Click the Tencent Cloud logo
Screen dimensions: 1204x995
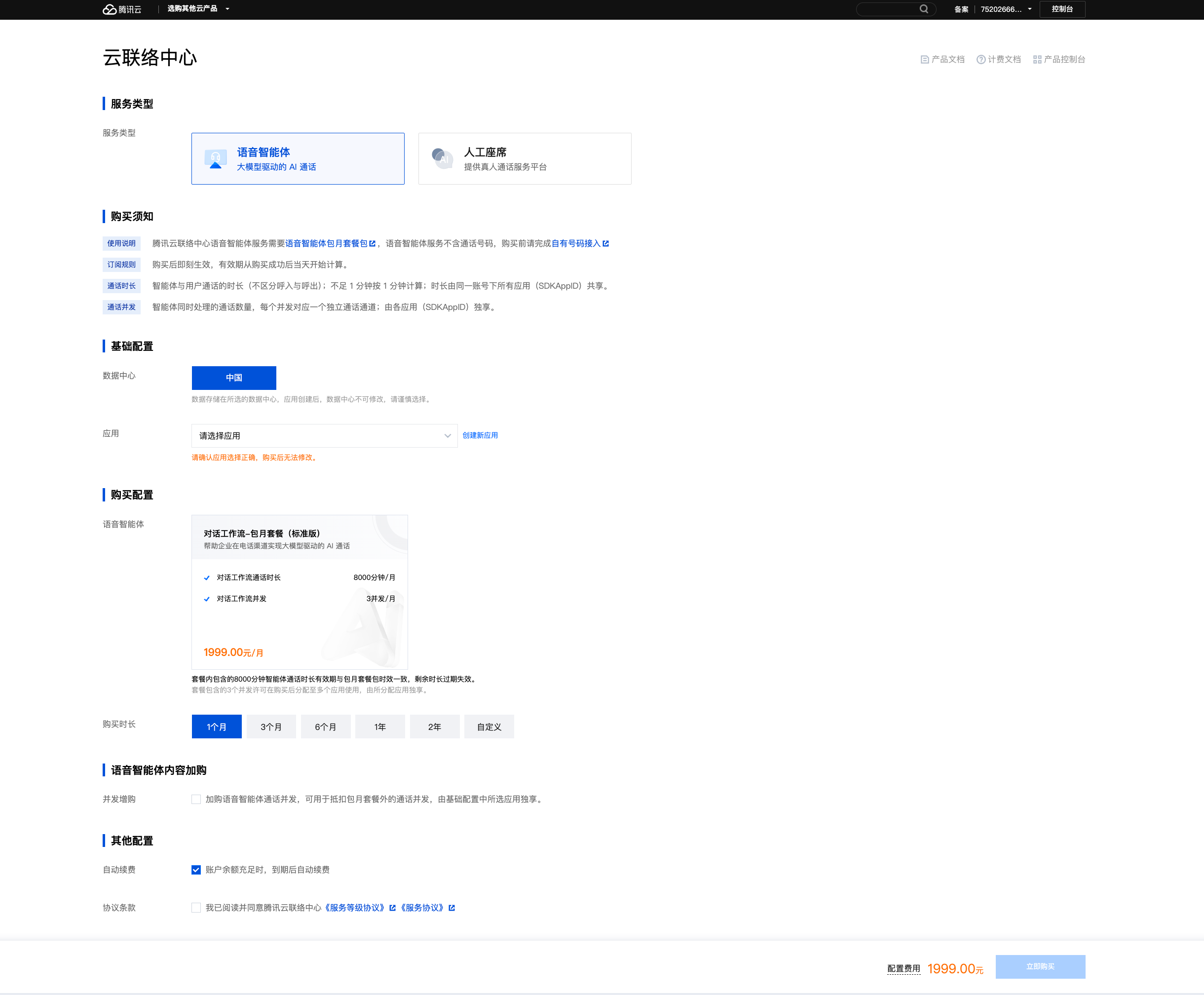(121, 9)
